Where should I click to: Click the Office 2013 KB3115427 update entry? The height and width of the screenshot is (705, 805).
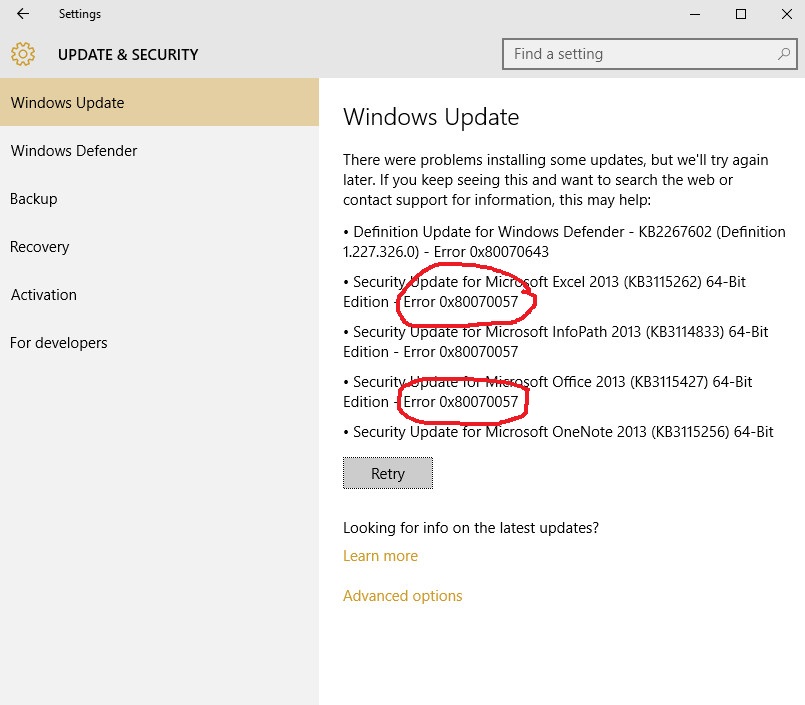pyautogui.click(x=547, y=391)
